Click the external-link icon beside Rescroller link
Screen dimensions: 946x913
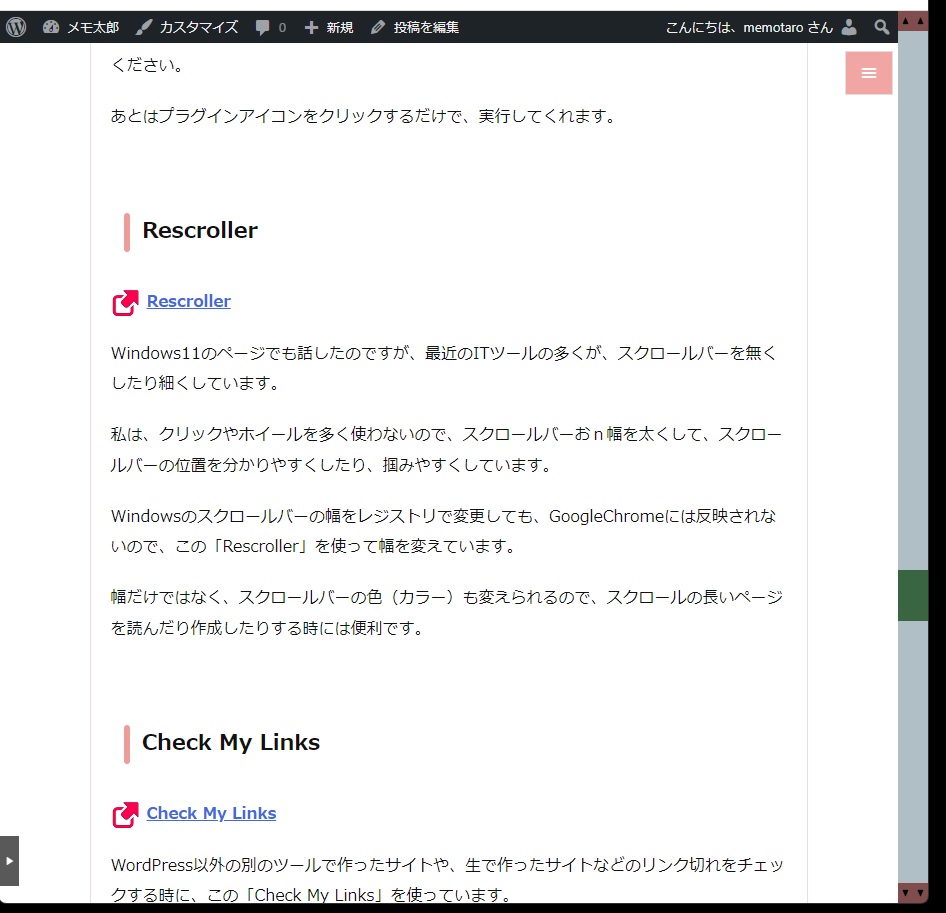tap(125, 302)
